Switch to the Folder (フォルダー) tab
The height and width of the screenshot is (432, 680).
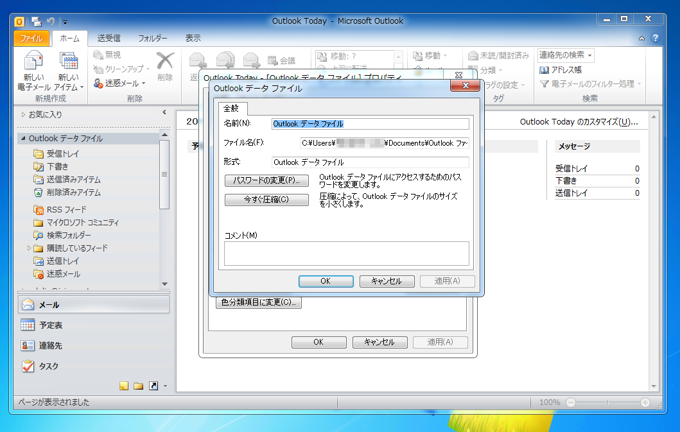153,38
